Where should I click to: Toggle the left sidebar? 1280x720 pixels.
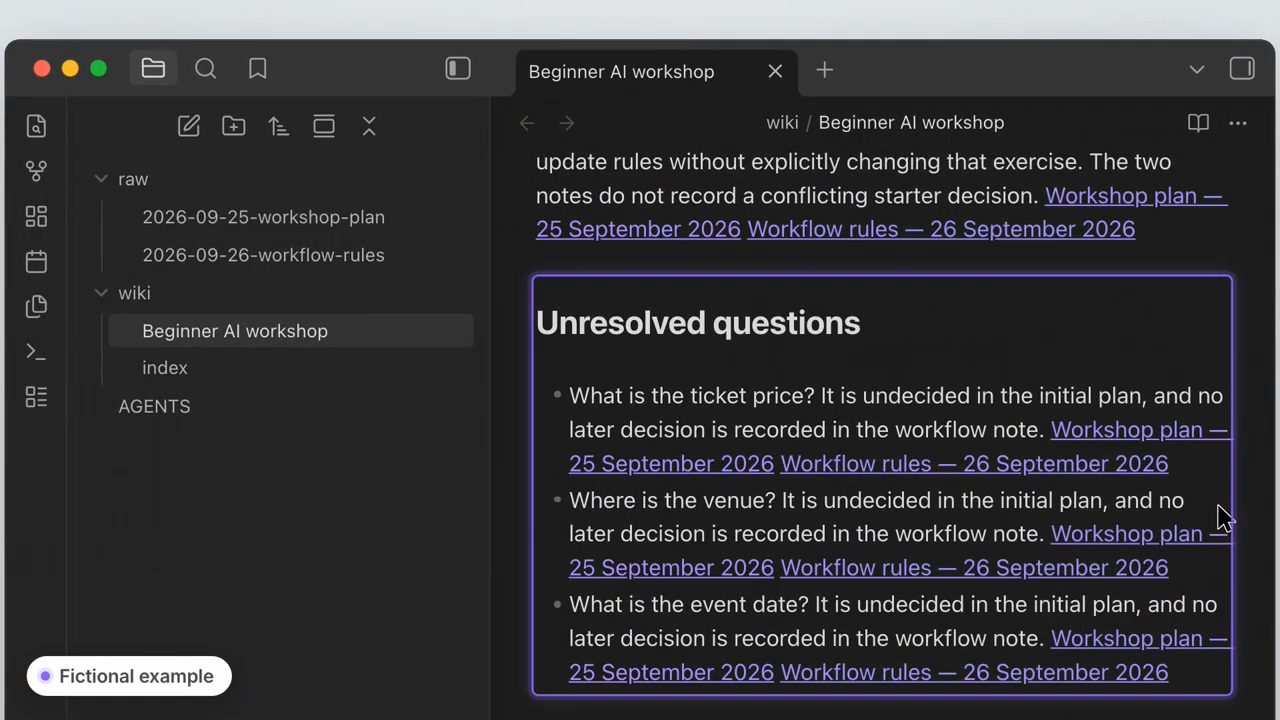tap(458, 68)
